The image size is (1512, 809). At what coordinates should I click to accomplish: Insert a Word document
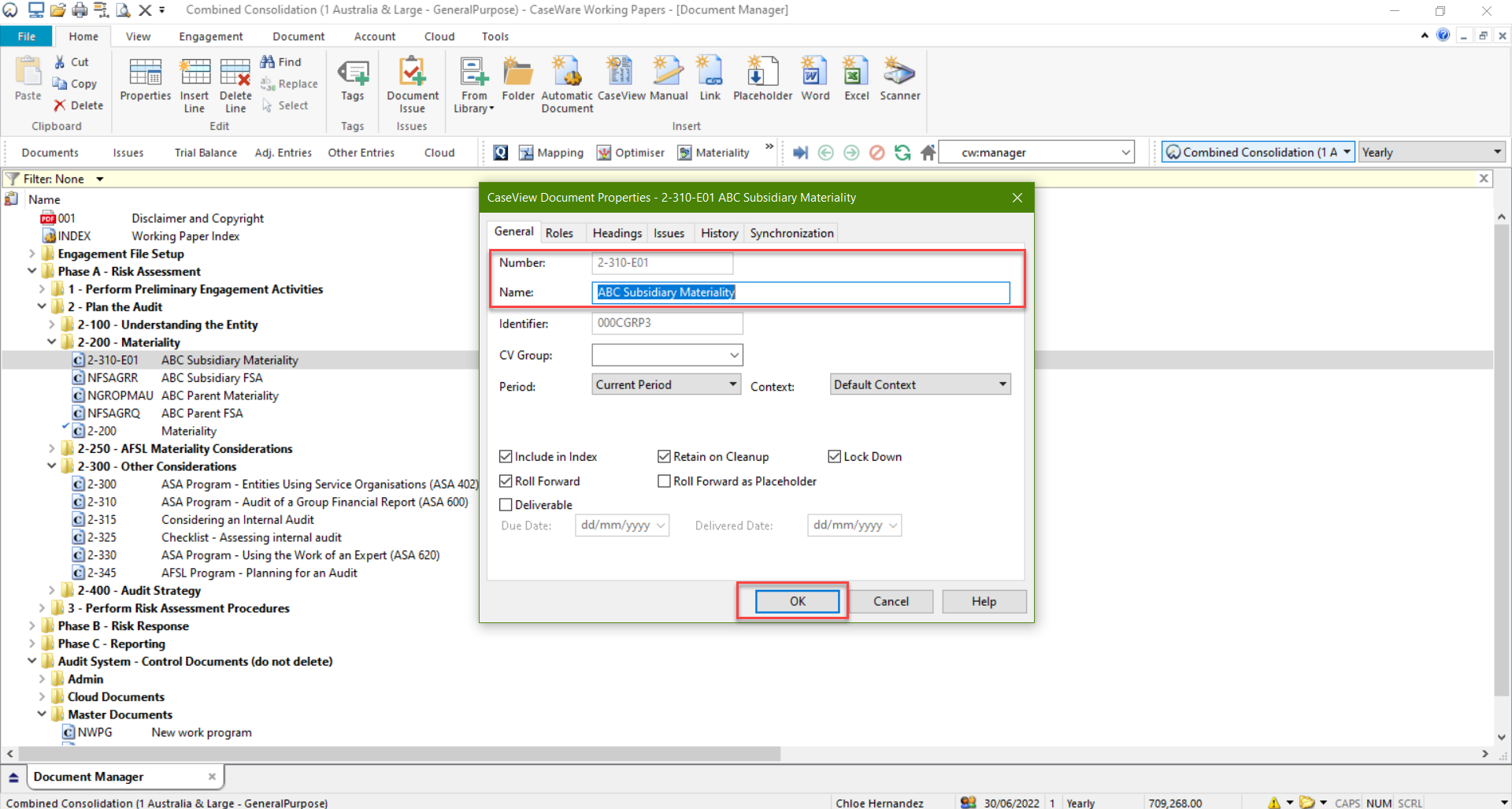pos(815,79)
